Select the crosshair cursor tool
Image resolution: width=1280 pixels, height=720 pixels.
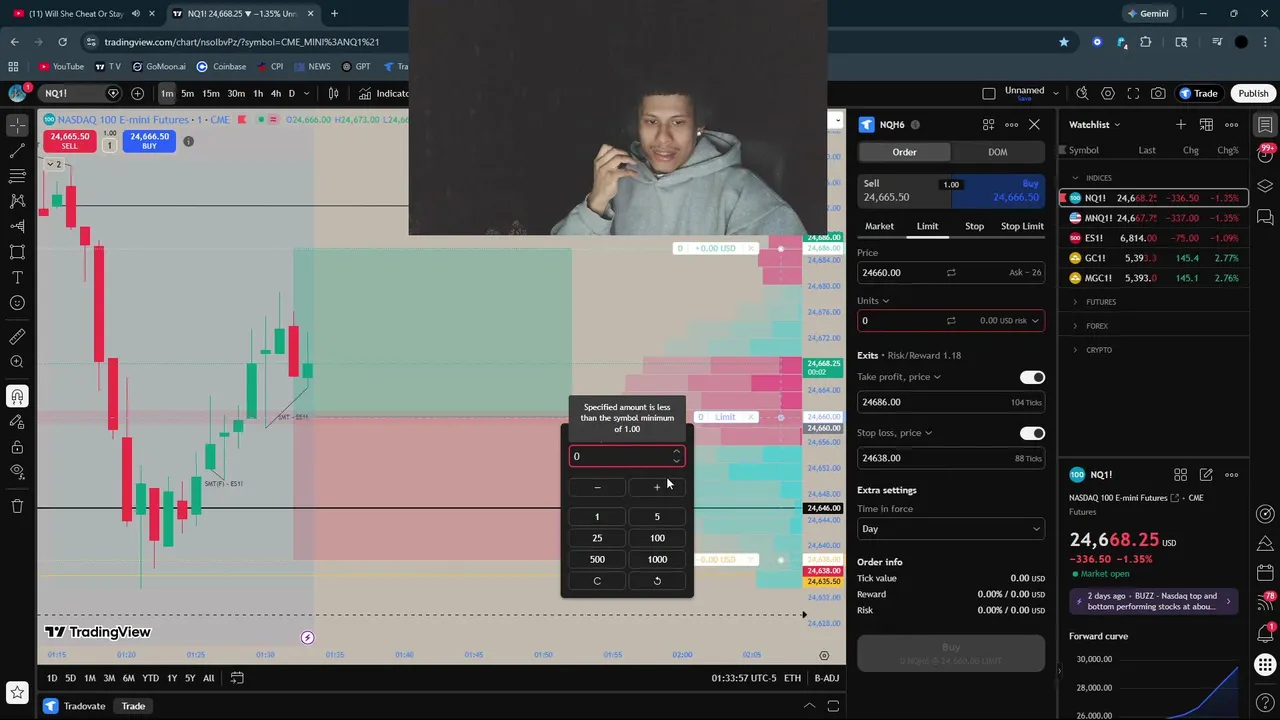pos(17,125)
